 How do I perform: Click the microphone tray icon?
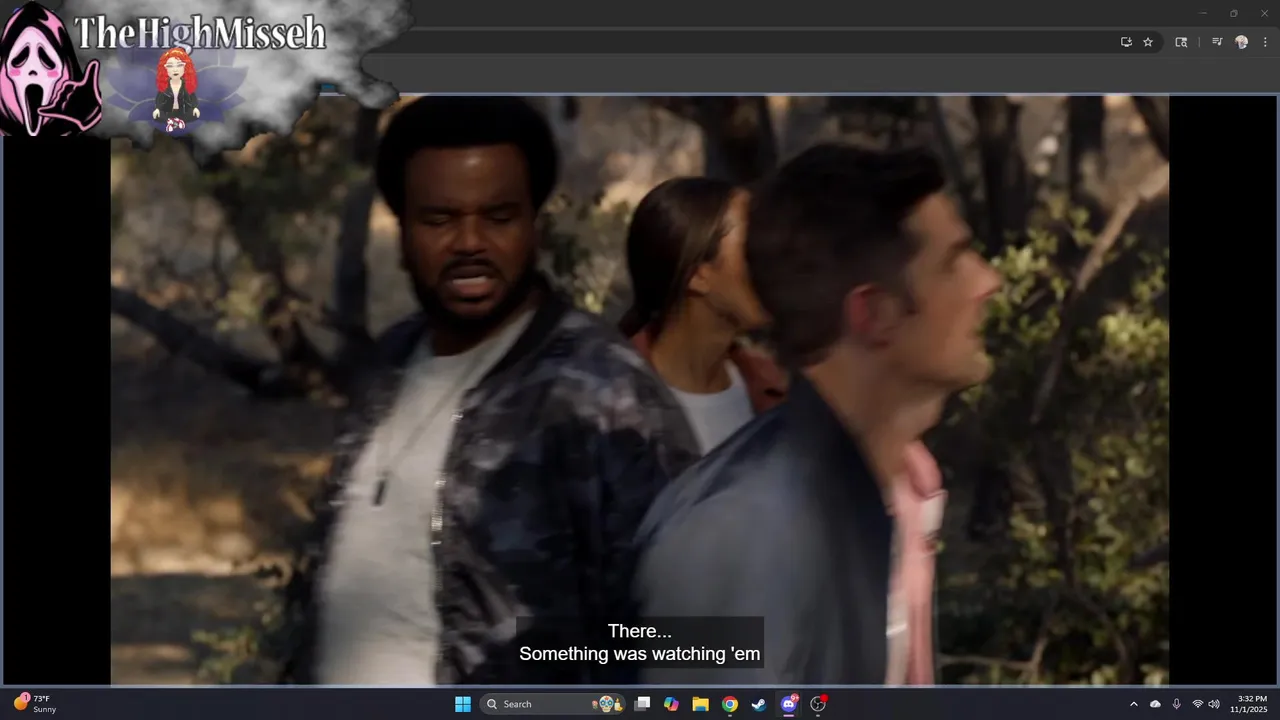click(1176, 704)
